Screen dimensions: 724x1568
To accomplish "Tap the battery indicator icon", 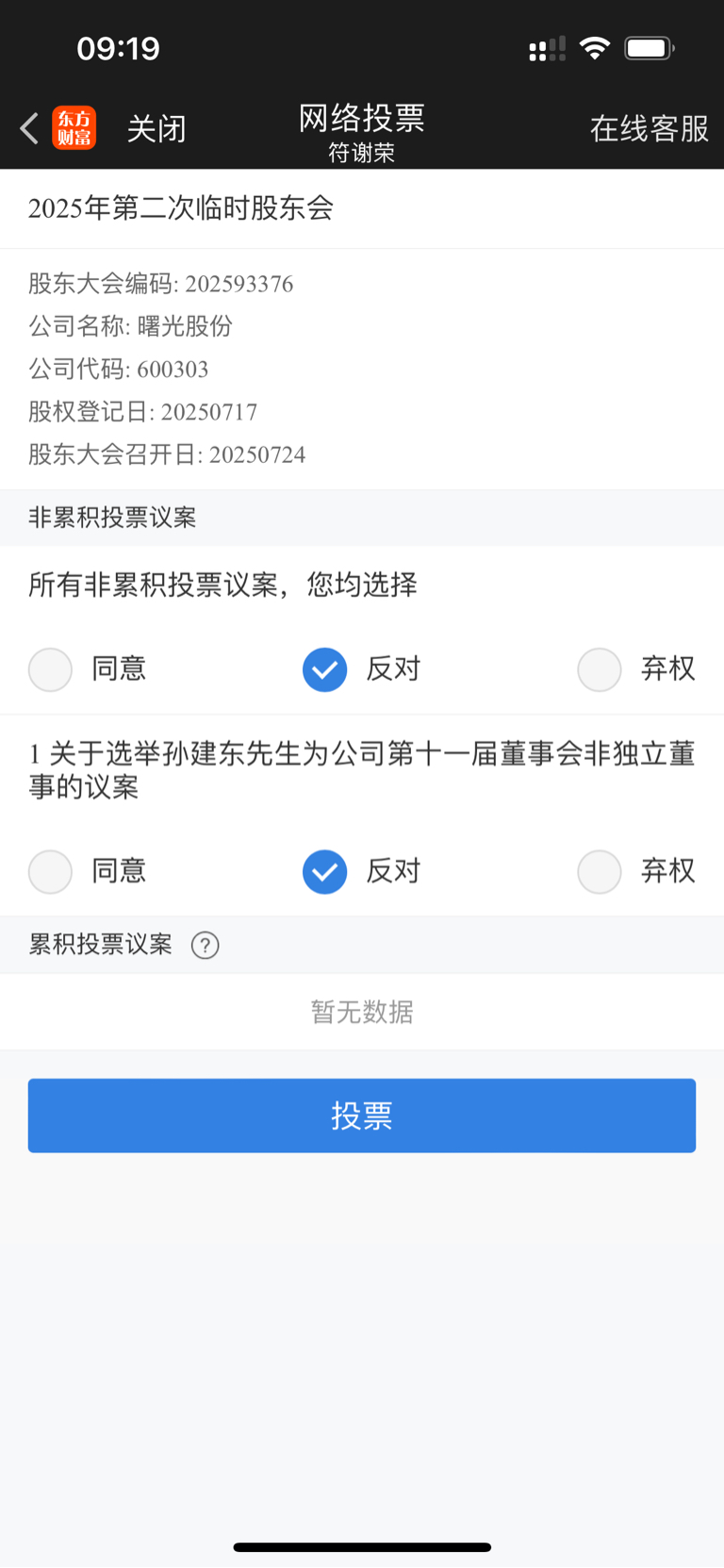I will click(x=649, y=48).
